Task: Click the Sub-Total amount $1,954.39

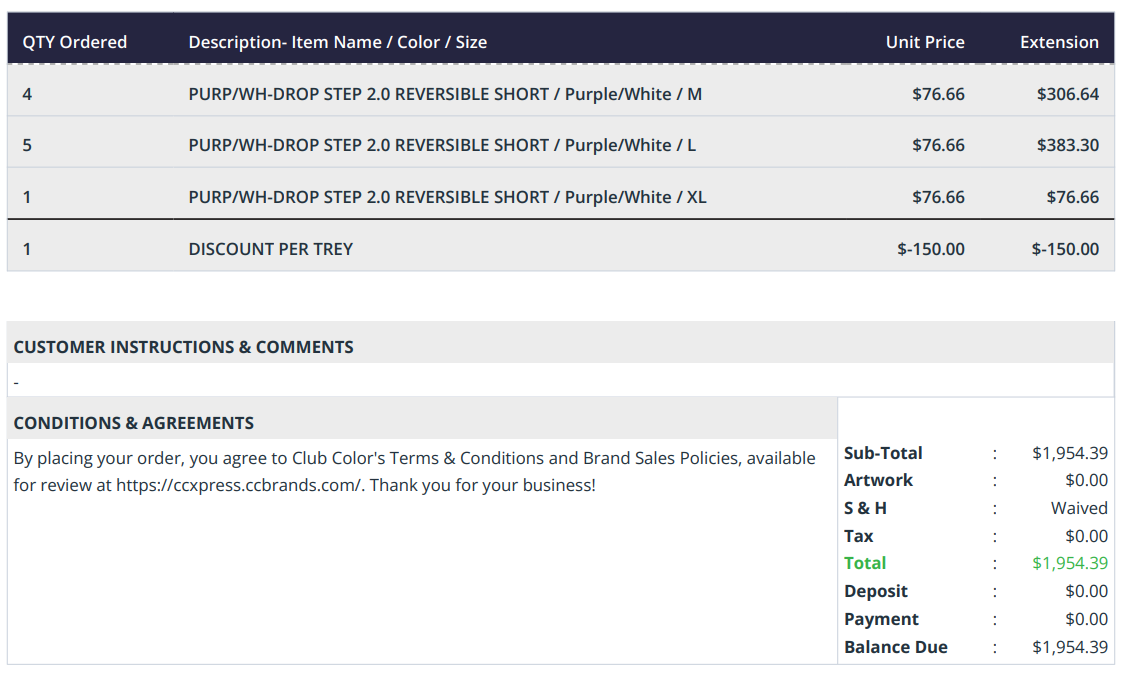Action: (1070, 453)
